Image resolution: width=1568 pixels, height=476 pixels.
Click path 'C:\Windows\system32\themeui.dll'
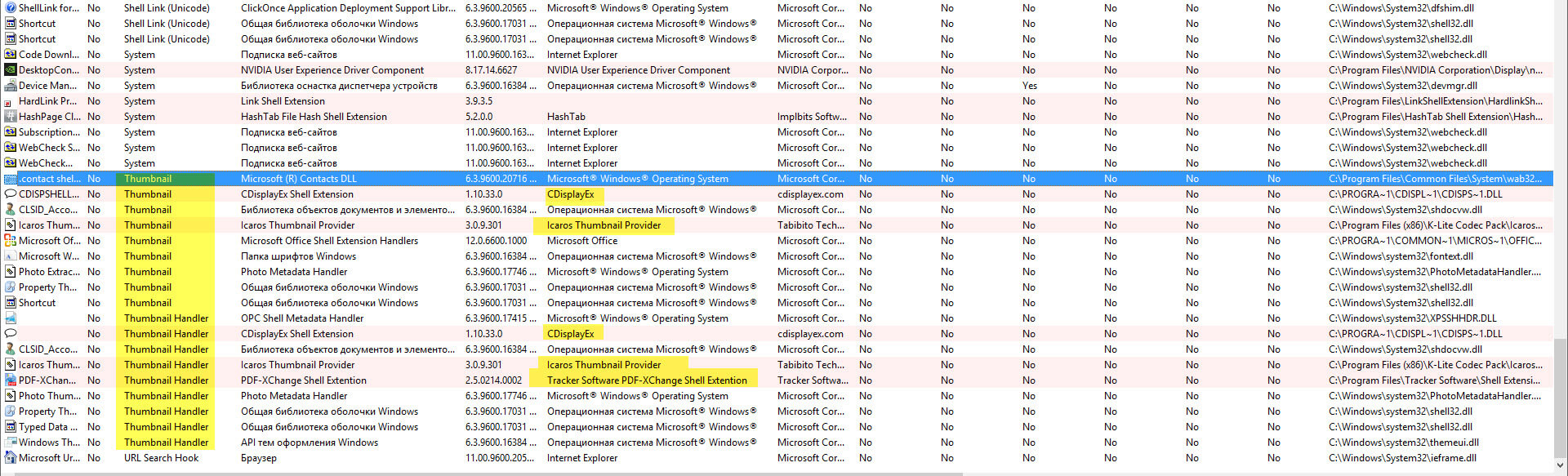pyautogui.click(x=1404, y=443)
